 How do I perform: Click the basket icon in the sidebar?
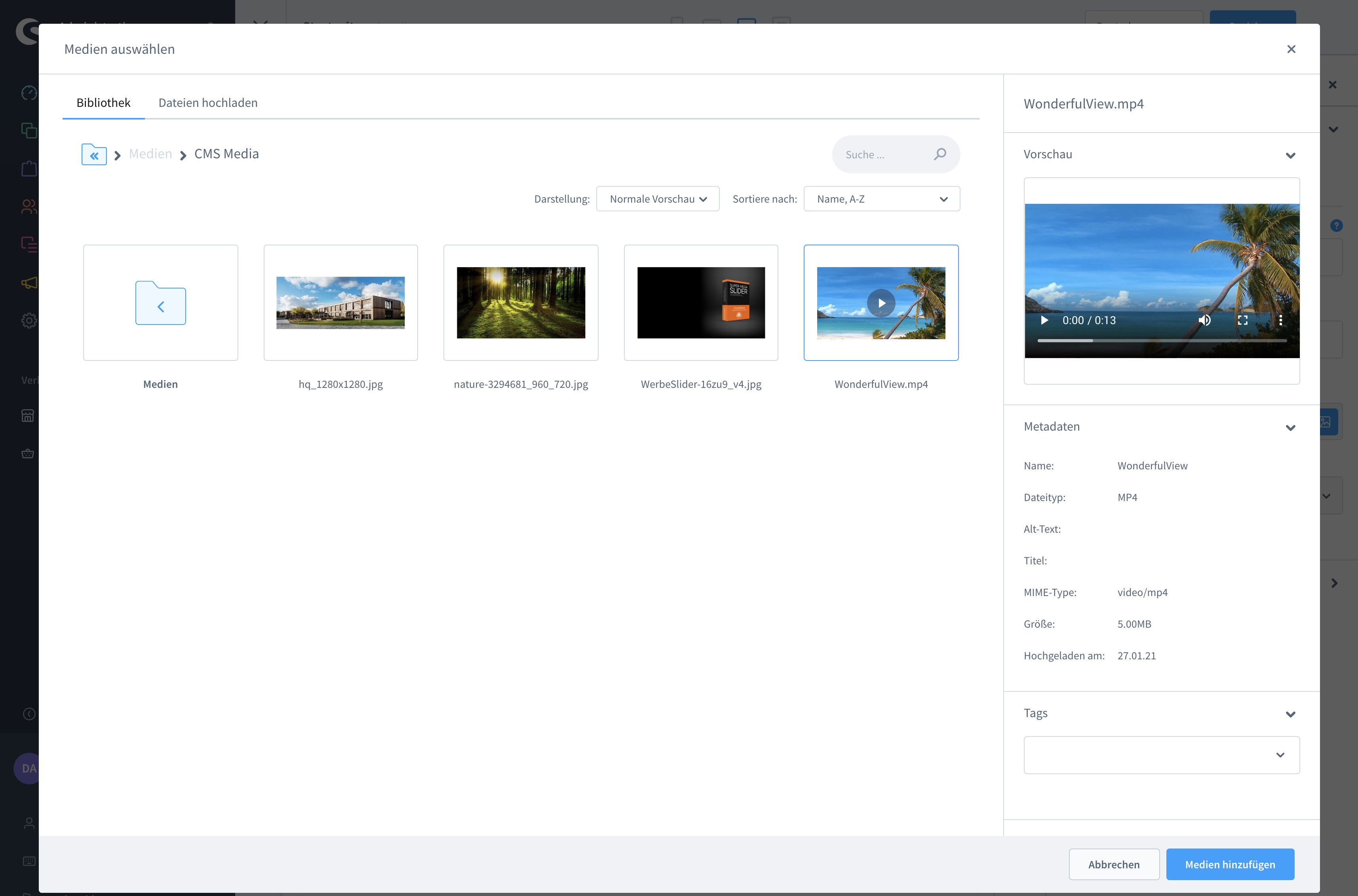pos(27,454)
